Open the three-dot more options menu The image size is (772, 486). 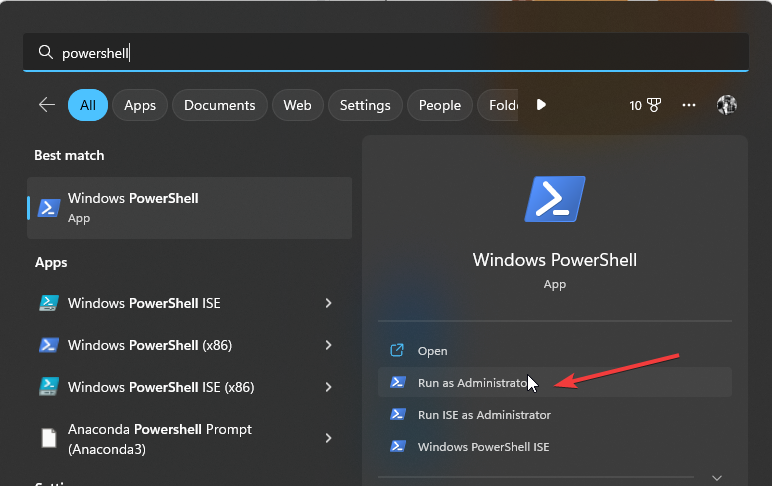[x=689, y=105]
